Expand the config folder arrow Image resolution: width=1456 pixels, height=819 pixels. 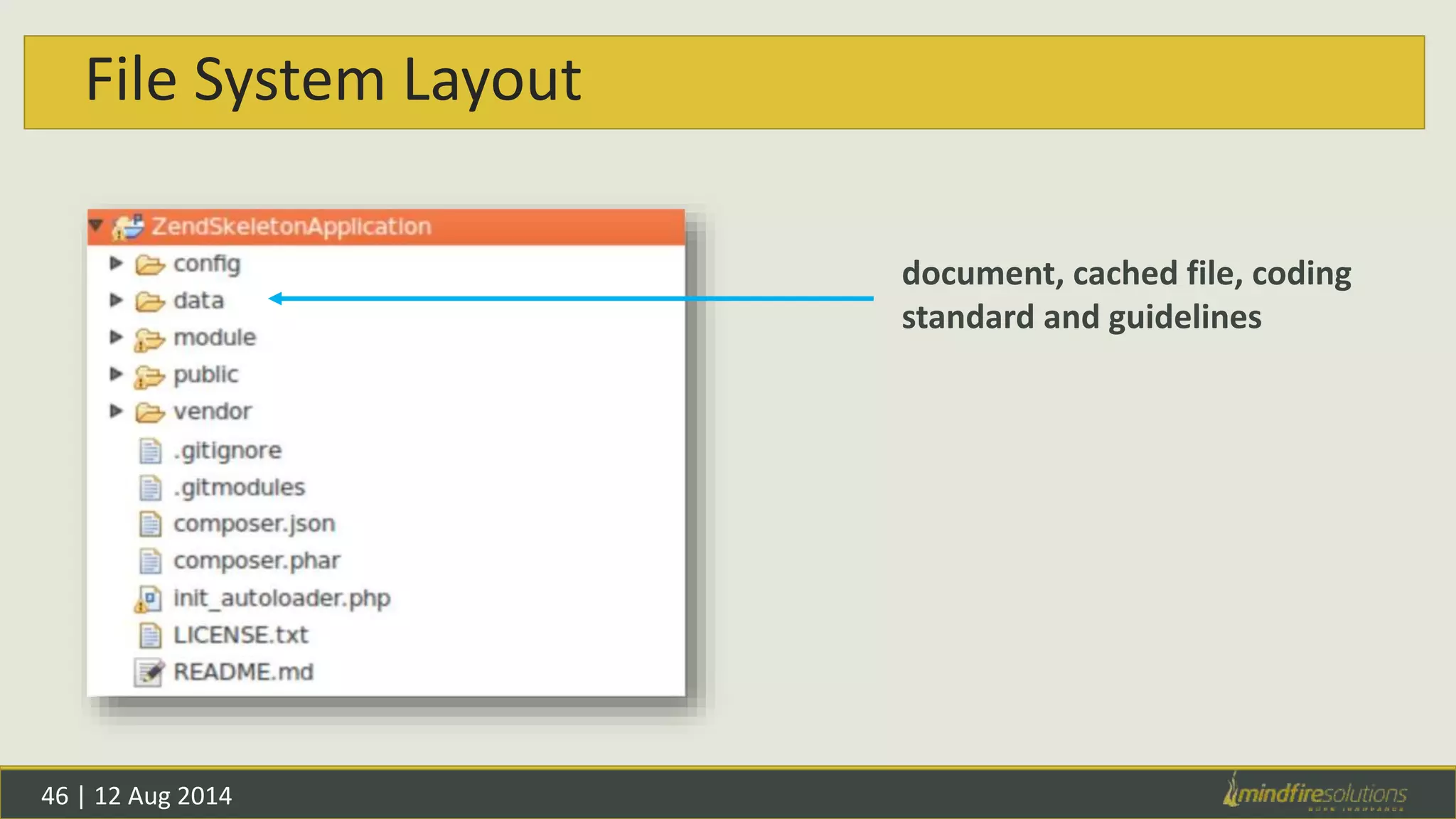[116, 263]
